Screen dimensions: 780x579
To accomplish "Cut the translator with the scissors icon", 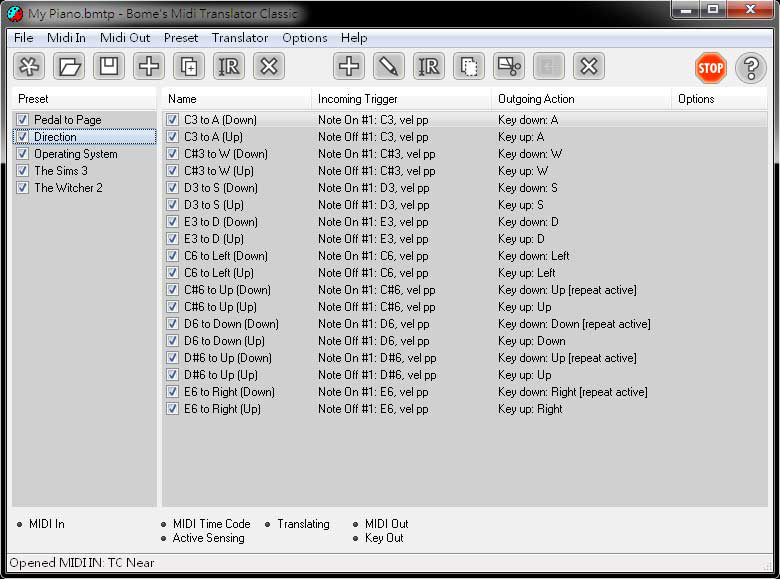I will pos(509,66).
